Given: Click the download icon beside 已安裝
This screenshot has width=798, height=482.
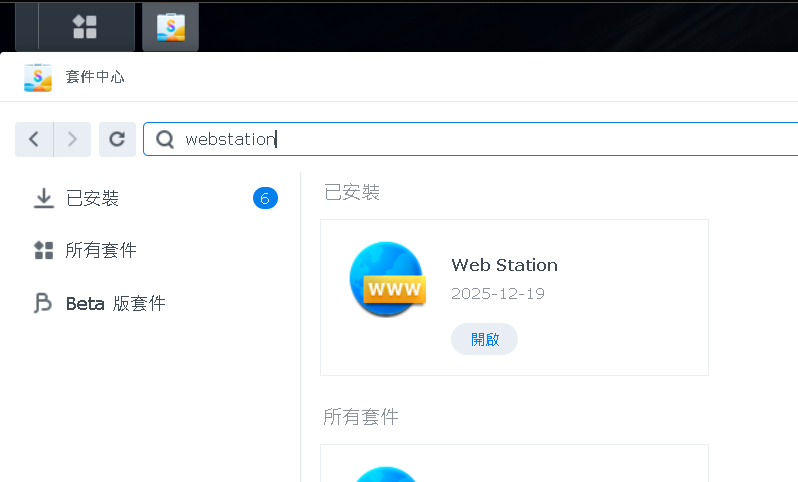Looking at the screenshot, I should tap(43, 198).
